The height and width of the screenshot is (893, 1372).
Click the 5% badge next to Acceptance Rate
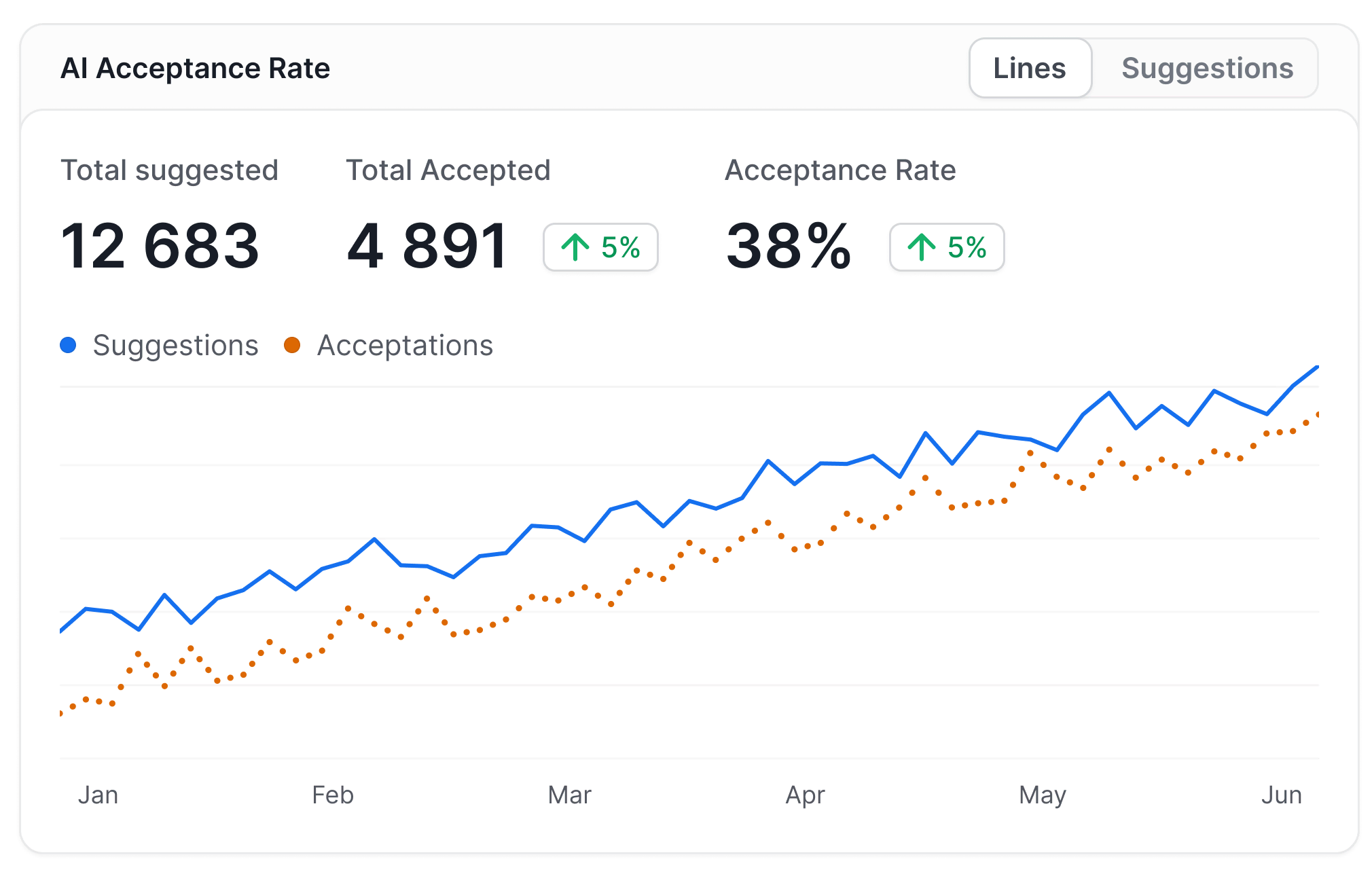click(946, 247)
